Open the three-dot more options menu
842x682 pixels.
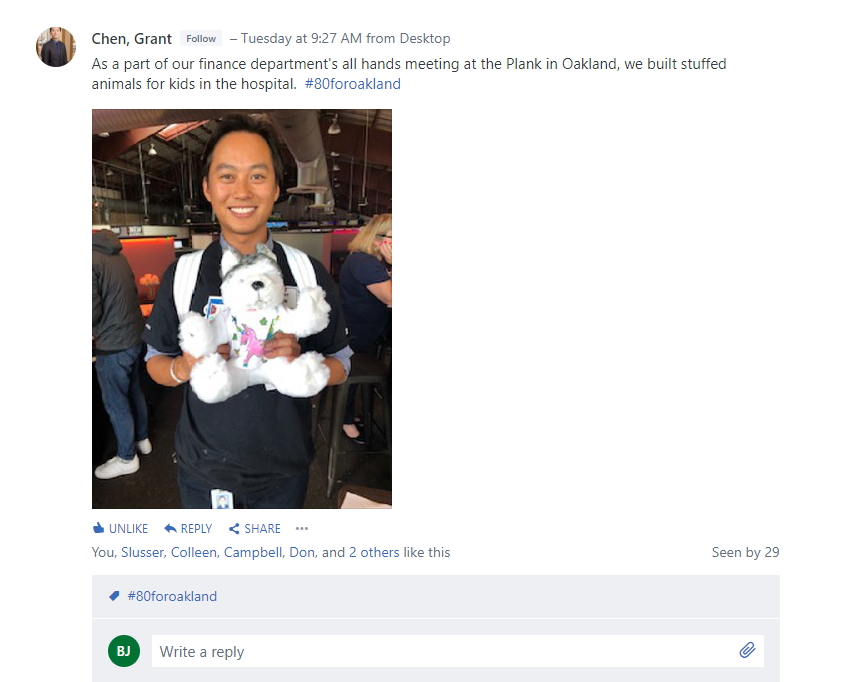tap(302, 529)
